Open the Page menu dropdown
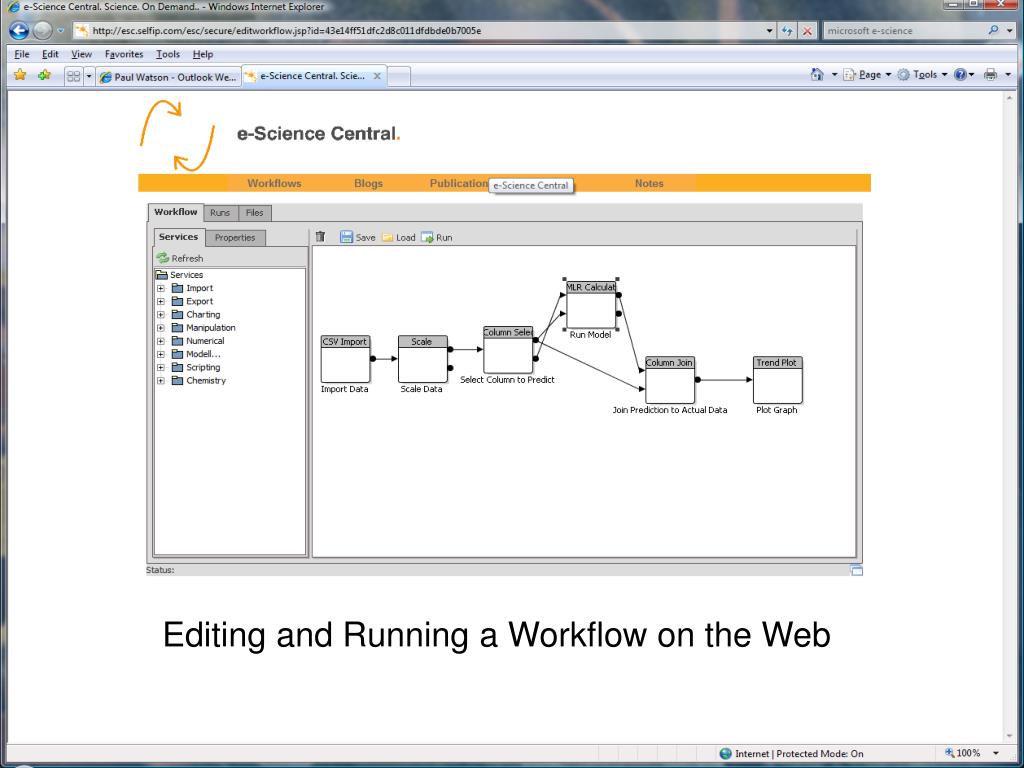 click(x=867, y=74)
